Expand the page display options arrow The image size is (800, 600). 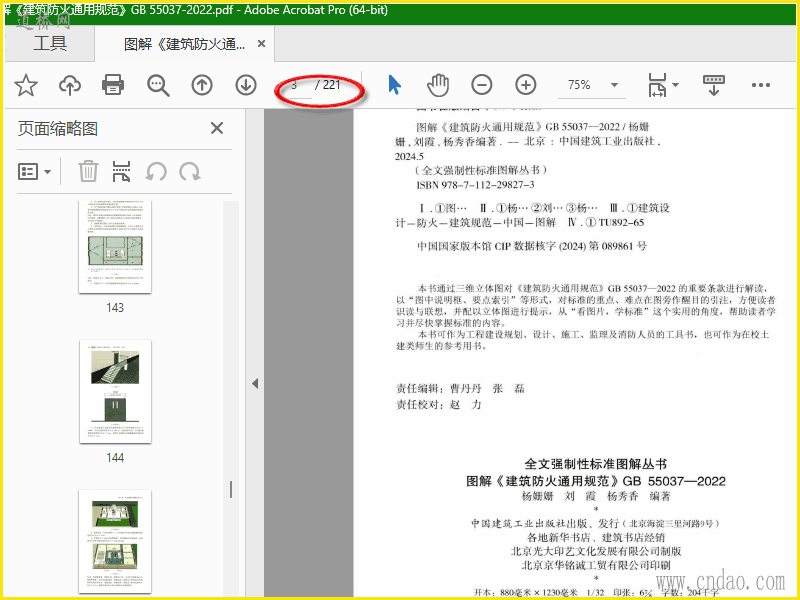(x=676, y=85)
